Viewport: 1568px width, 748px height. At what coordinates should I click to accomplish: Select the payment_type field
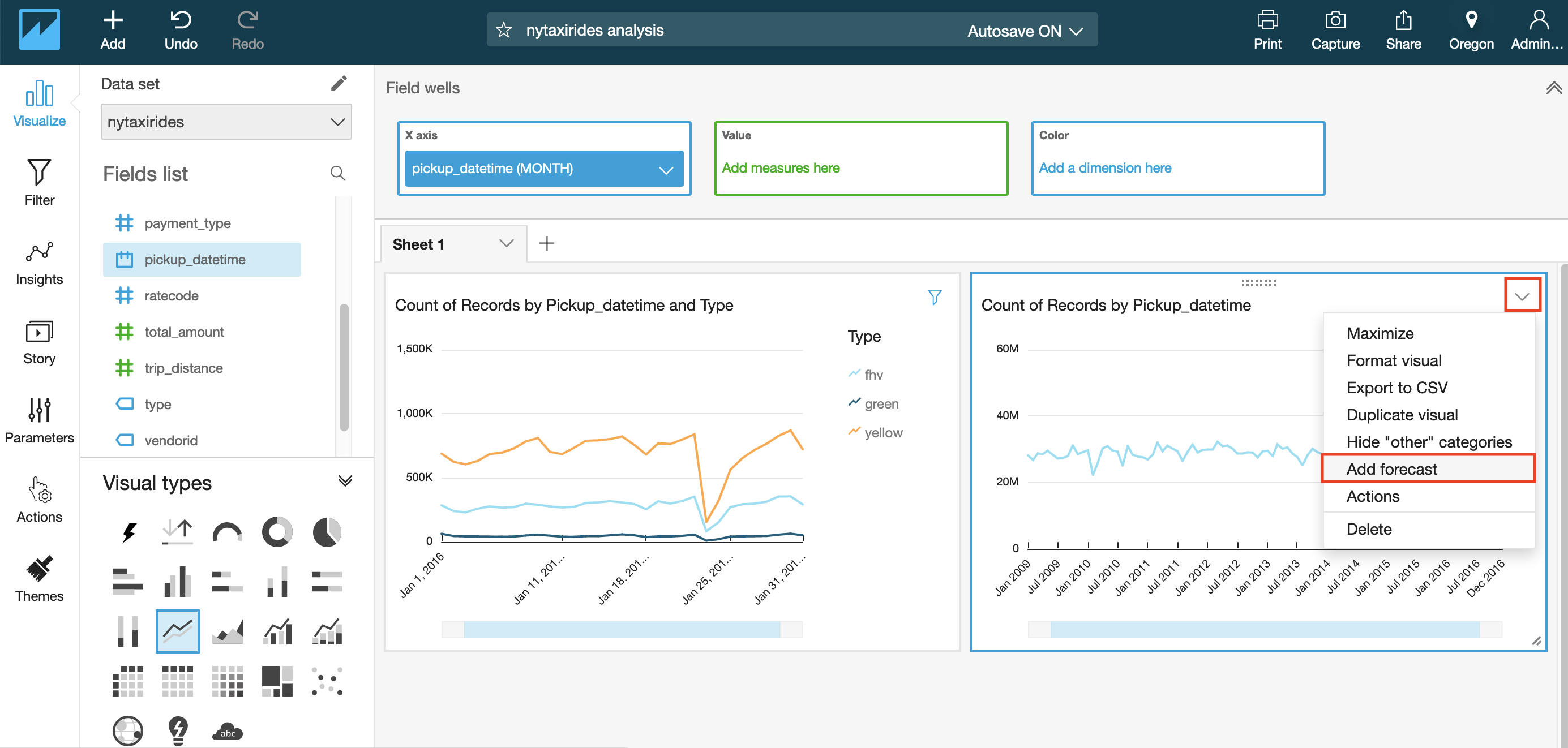point(202,223)
